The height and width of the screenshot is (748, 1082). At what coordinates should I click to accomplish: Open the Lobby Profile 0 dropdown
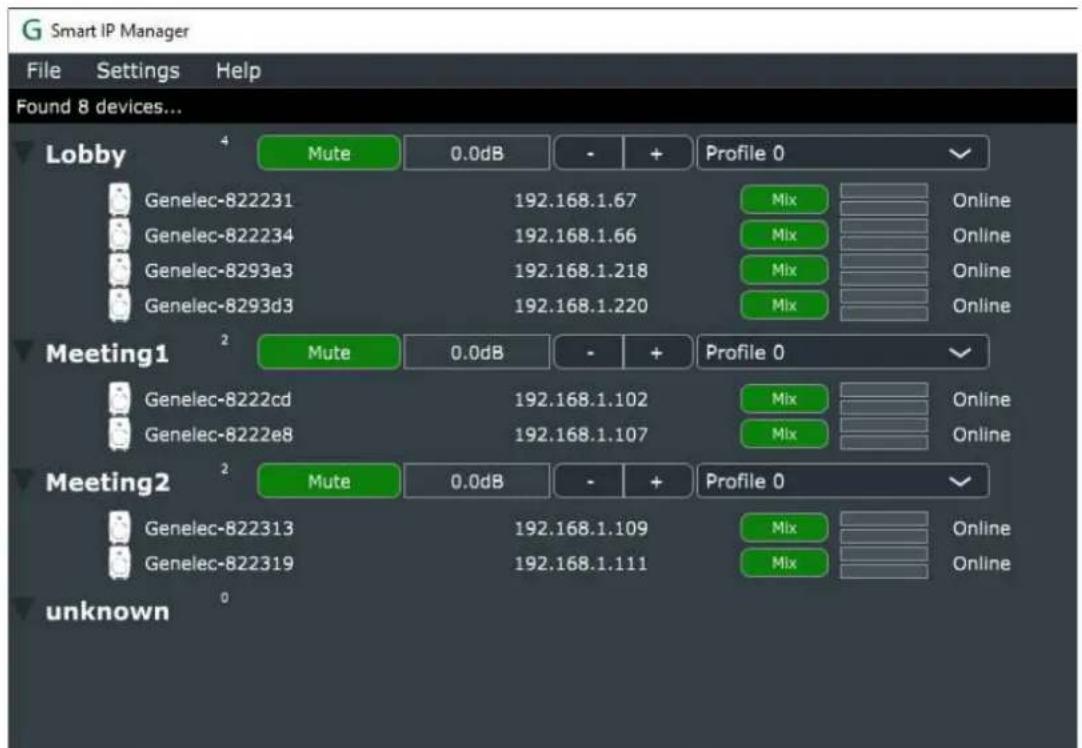[x=843, y=153]
